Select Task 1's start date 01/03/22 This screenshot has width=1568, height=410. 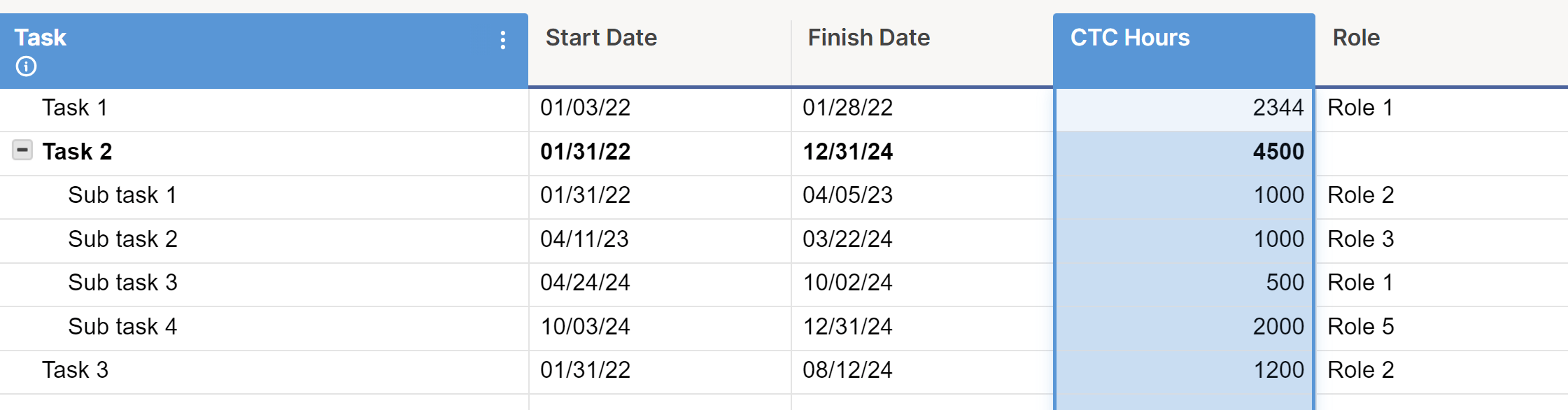(586, 108)
